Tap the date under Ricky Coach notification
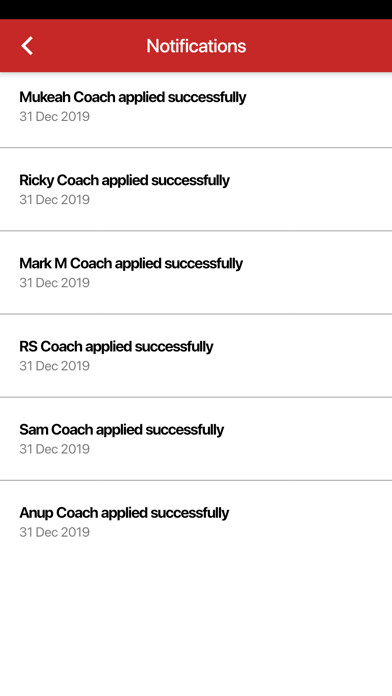The width and height of the screenshot is (392, 696). (x=55, y=199)
